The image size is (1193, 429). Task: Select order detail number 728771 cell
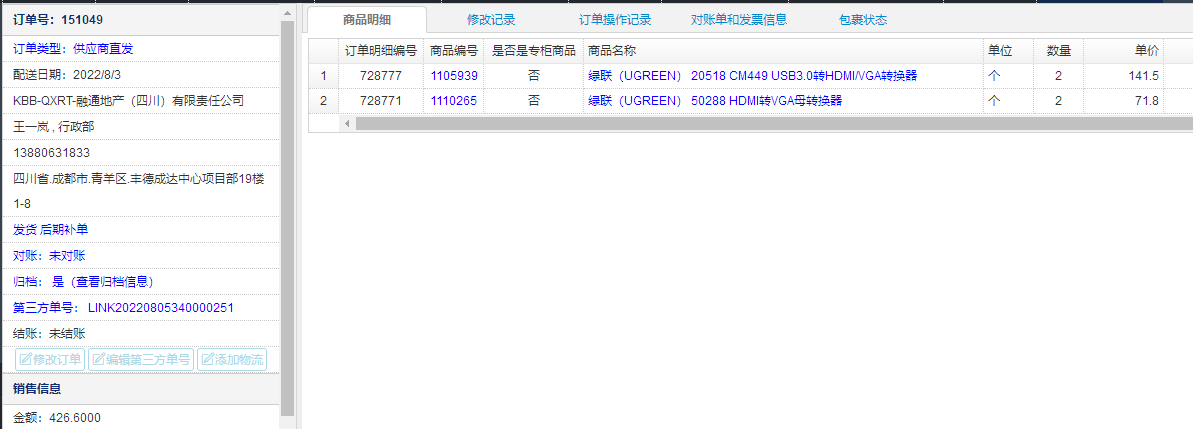click(381, 100)
